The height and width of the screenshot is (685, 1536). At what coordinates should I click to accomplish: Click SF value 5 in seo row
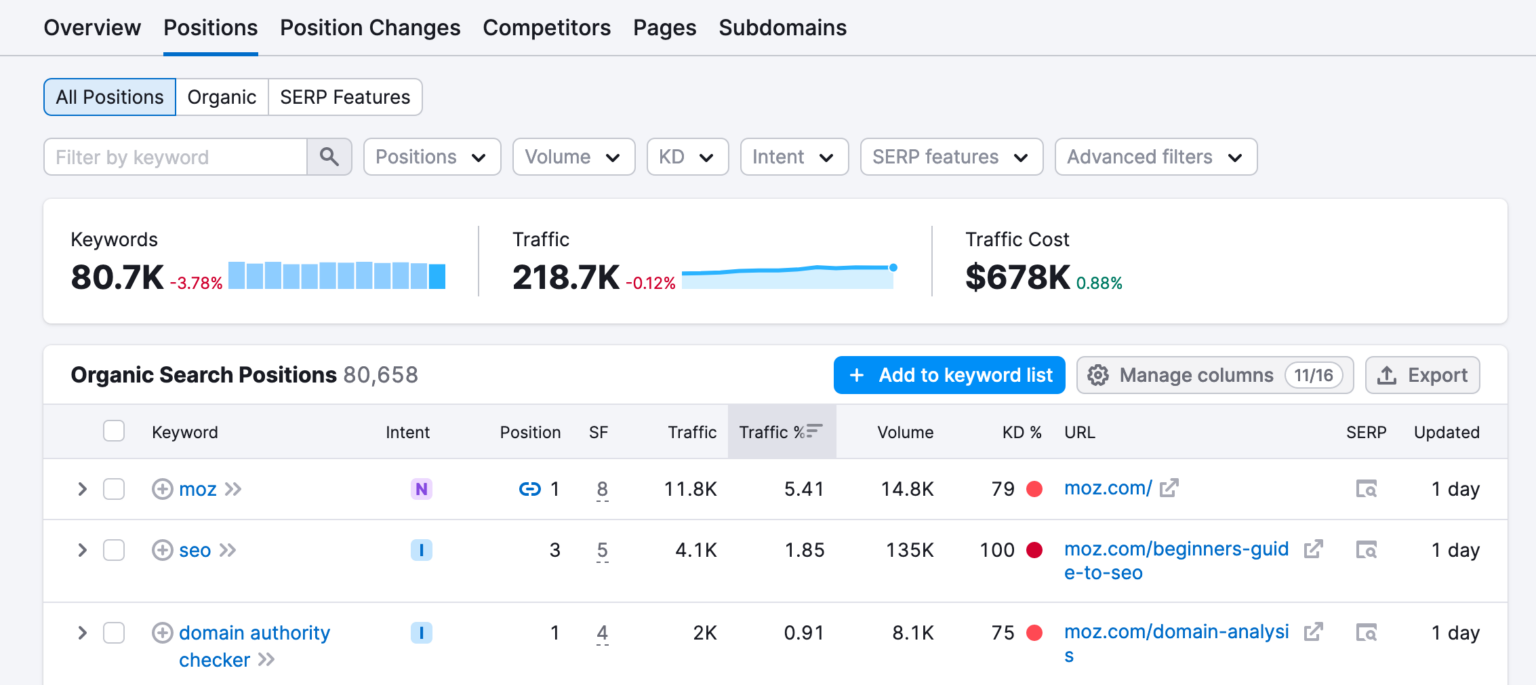(x=602, y=550)
